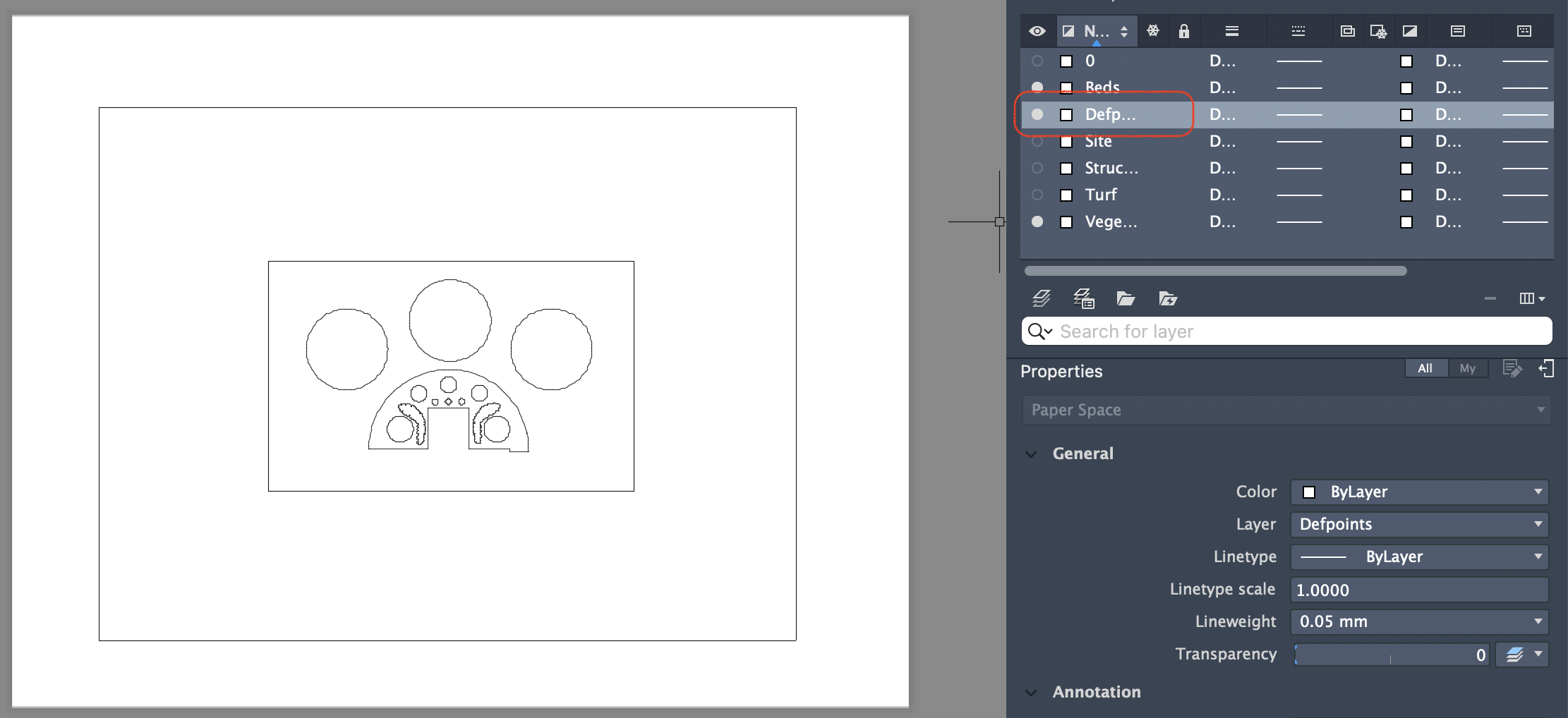
Task: Collapse the General properties section
Action: [x=1031, y=454]
